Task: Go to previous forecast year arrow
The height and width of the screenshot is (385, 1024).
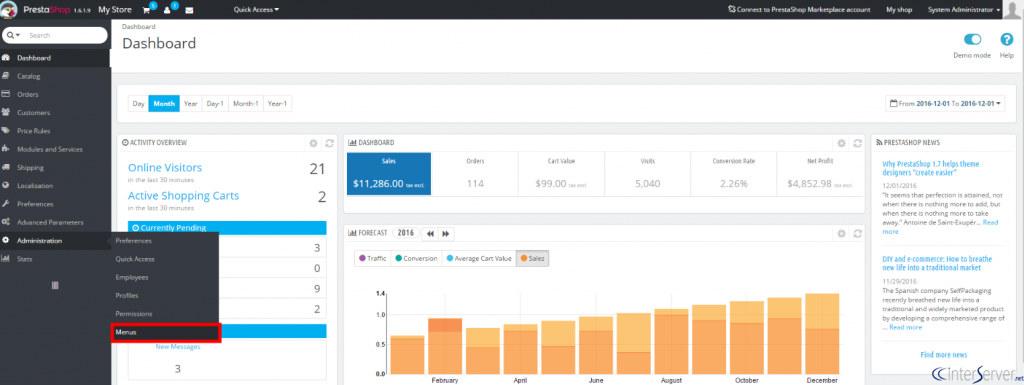Action: coord(430,233)
